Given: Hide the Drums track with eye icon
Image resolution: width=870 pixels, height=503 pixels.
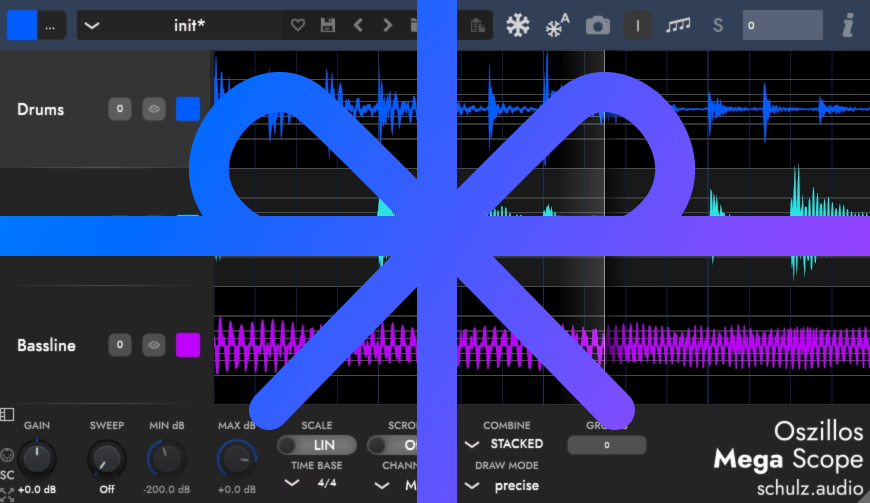Looking at the screenshot, I should click(153, 109).
